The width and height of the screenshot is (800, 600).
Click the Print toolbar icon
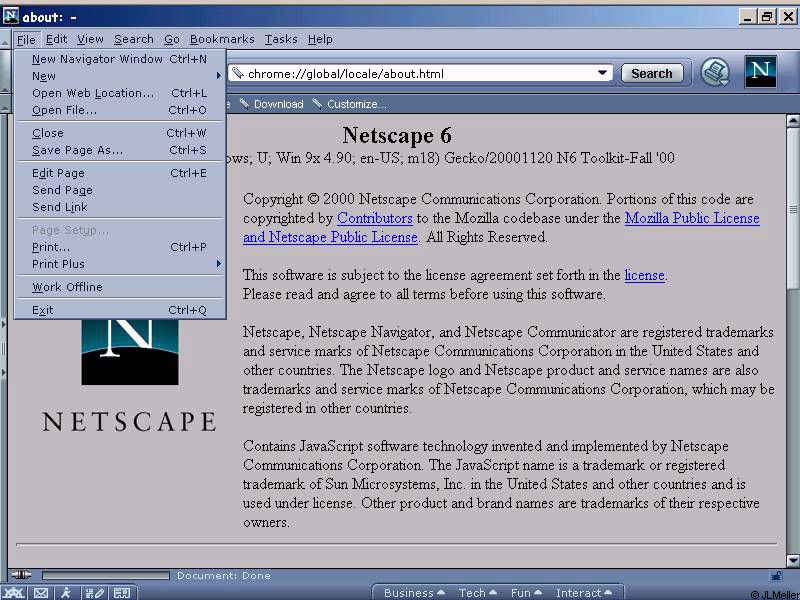click(x=714, y=72)
